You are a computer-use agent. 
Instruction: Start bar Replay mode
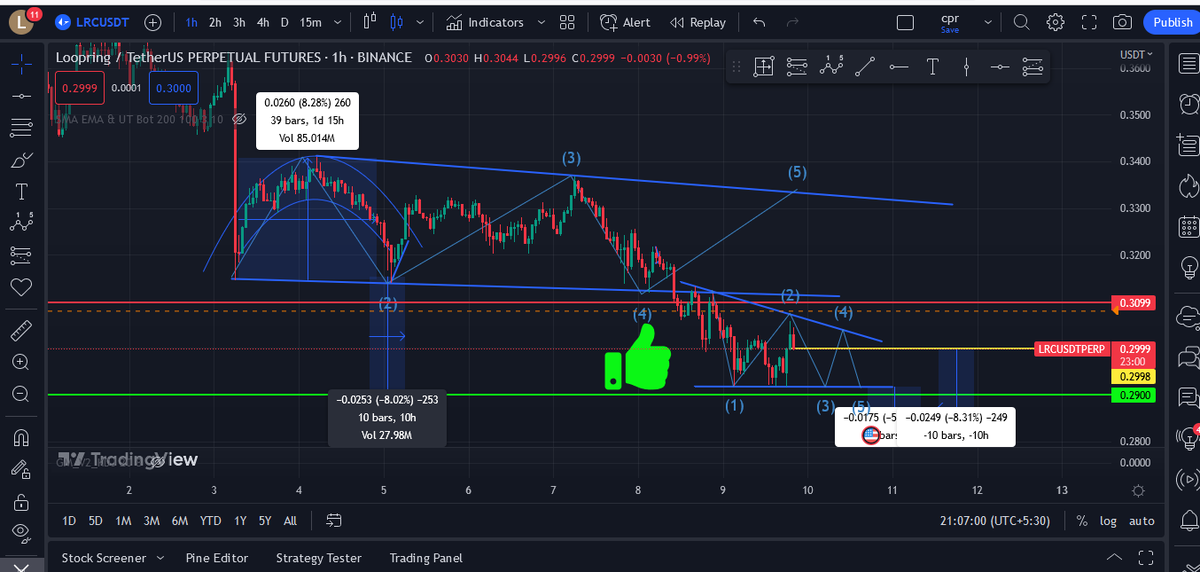(698, 22)
